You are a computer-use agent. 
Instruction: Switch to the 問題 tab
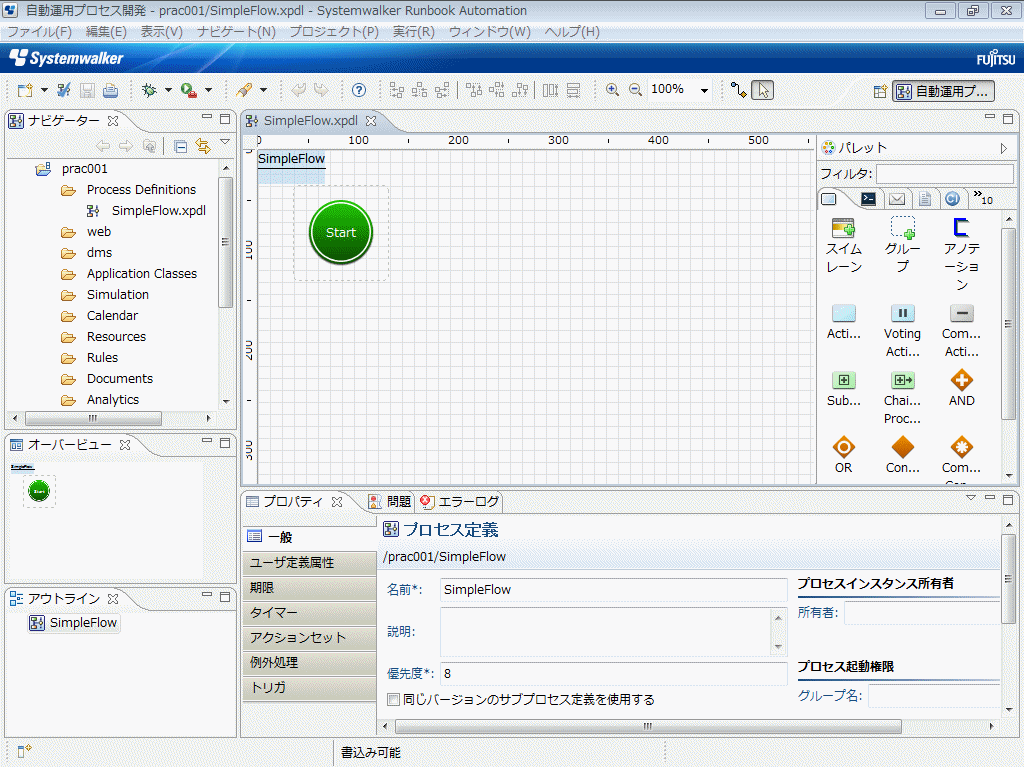[391, 502]
